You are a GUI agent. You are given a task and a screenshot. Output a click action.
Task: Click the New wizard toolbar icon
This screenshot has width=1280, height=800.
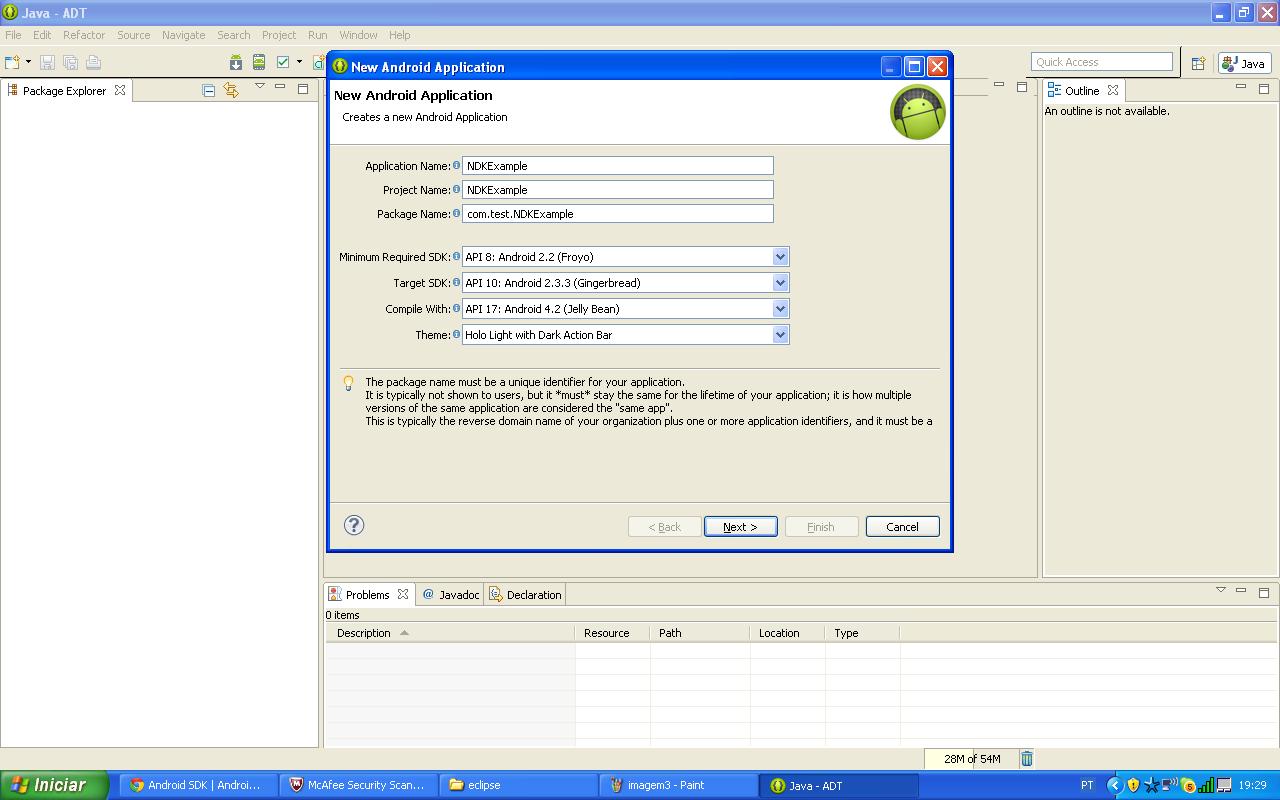12,62
